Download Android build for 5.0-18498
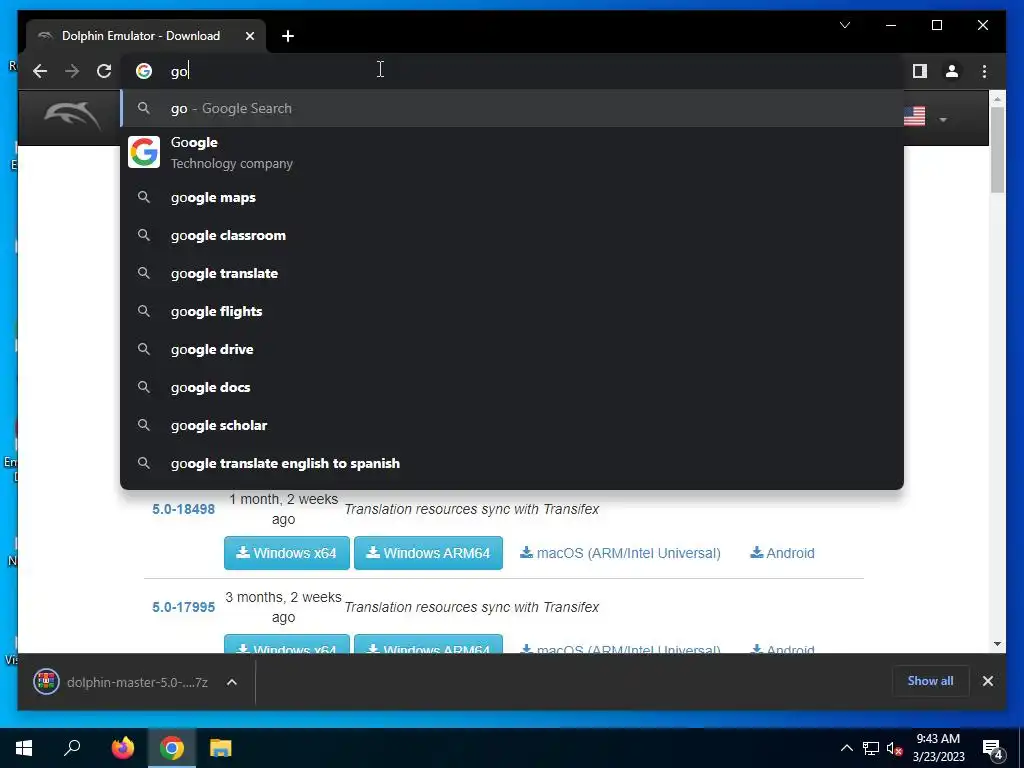Screen dimensions: 1024x768 782,553
